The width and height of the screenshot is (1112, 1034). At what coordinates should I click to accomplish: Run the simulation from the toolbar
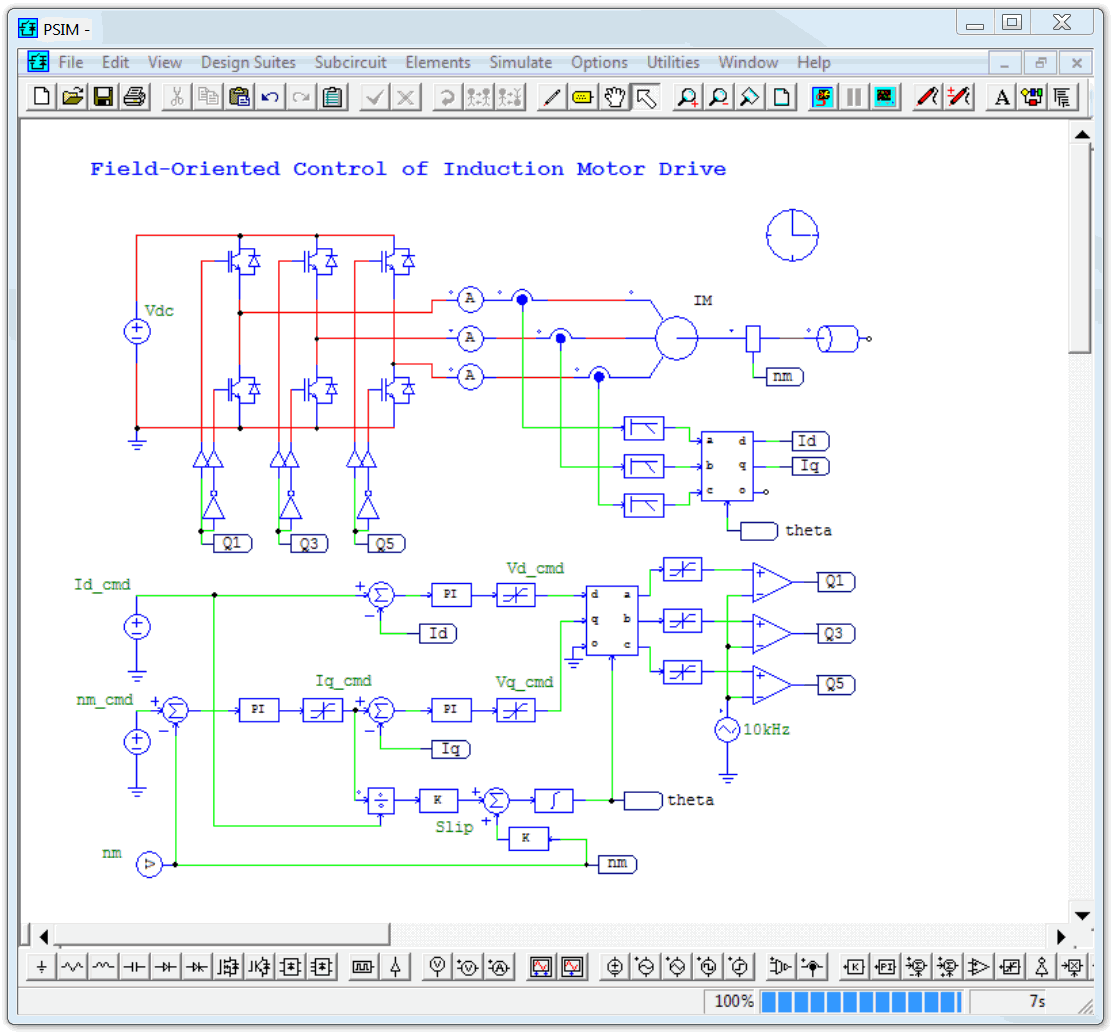pos(823,97)
